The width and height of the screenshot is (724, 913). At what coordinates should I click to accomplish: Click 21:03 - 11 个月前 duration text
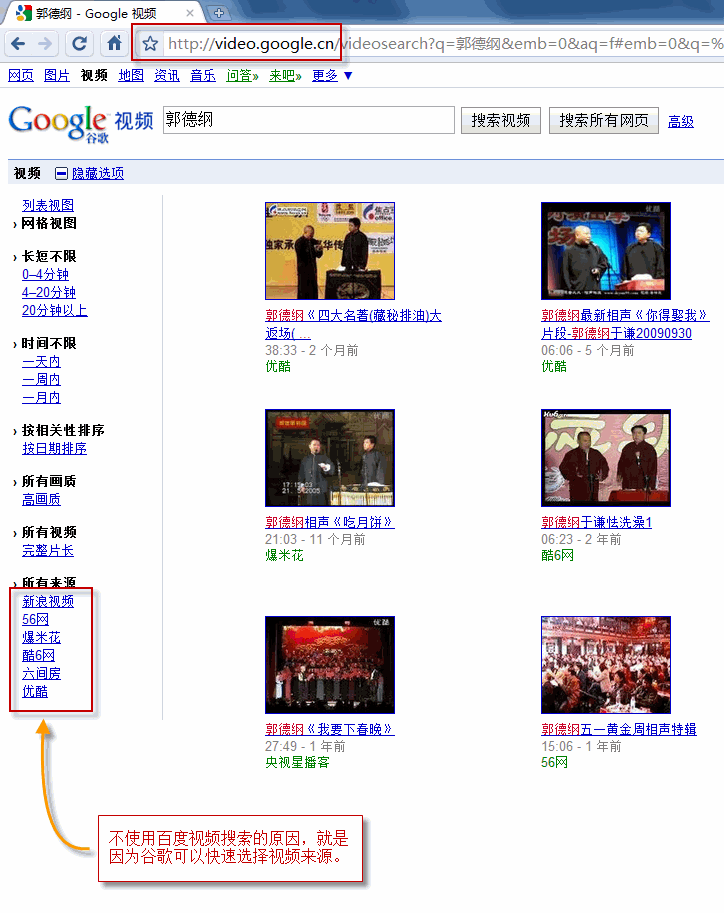point(315,540)
